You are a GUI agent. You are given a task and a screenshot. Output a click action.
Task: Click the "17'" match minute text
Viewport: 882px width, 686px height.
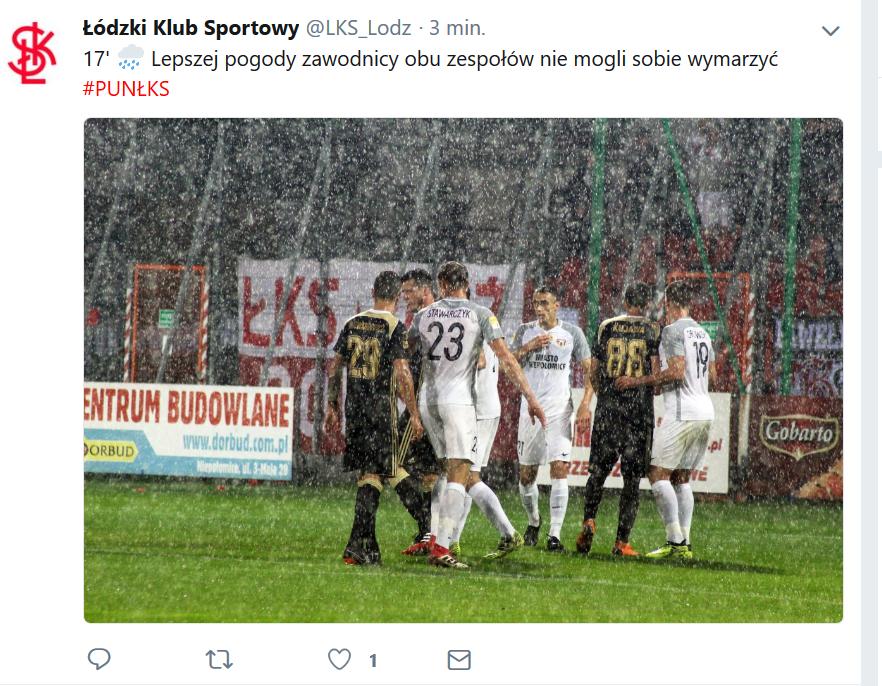(96, 59)
